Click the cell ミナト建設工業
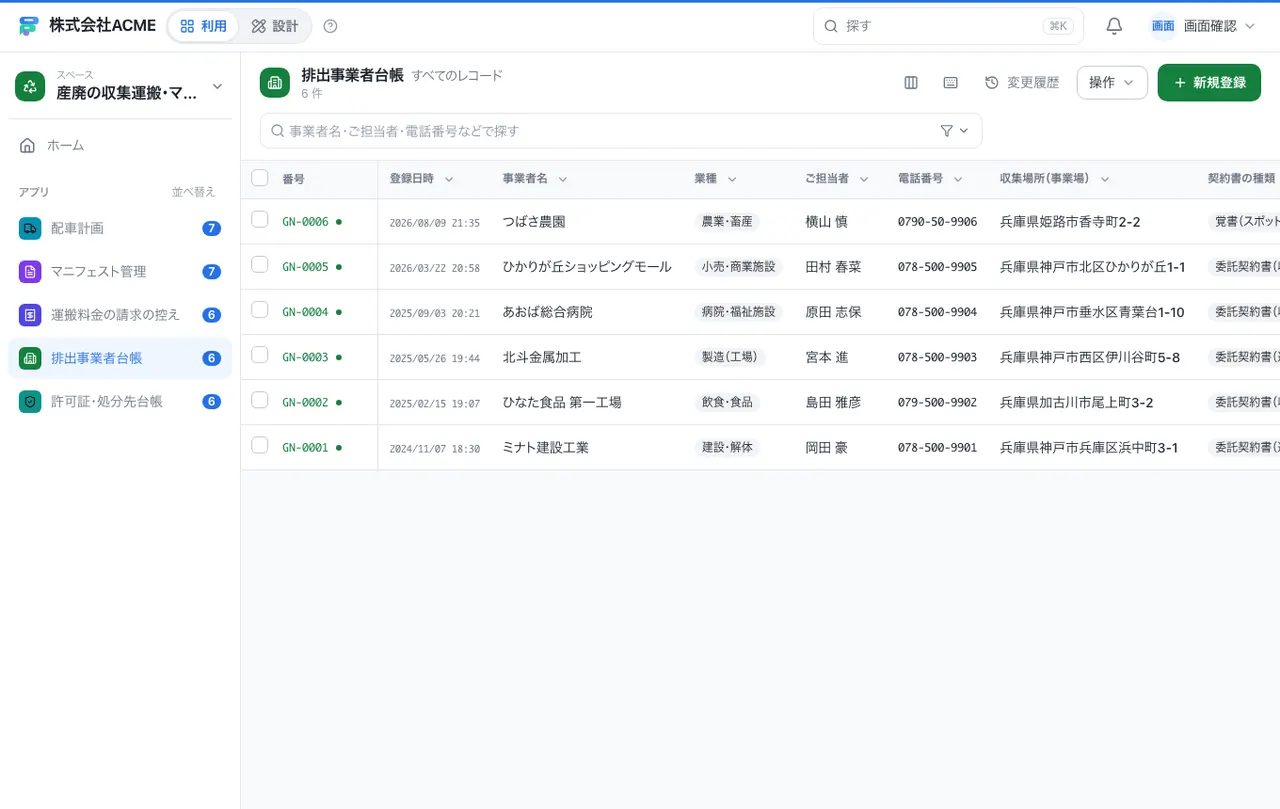Viewport: 1280px width, 809px height. (545, 448)
